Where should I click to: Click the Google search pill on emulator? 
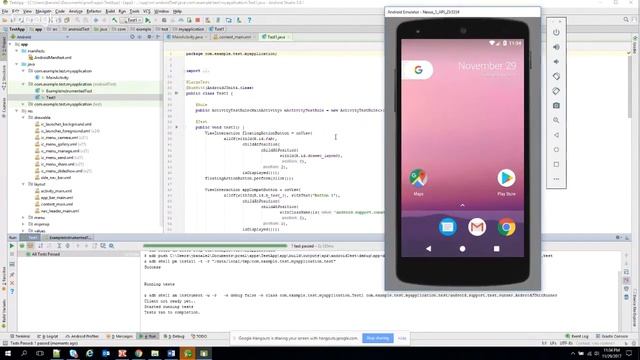coord(417,70)
